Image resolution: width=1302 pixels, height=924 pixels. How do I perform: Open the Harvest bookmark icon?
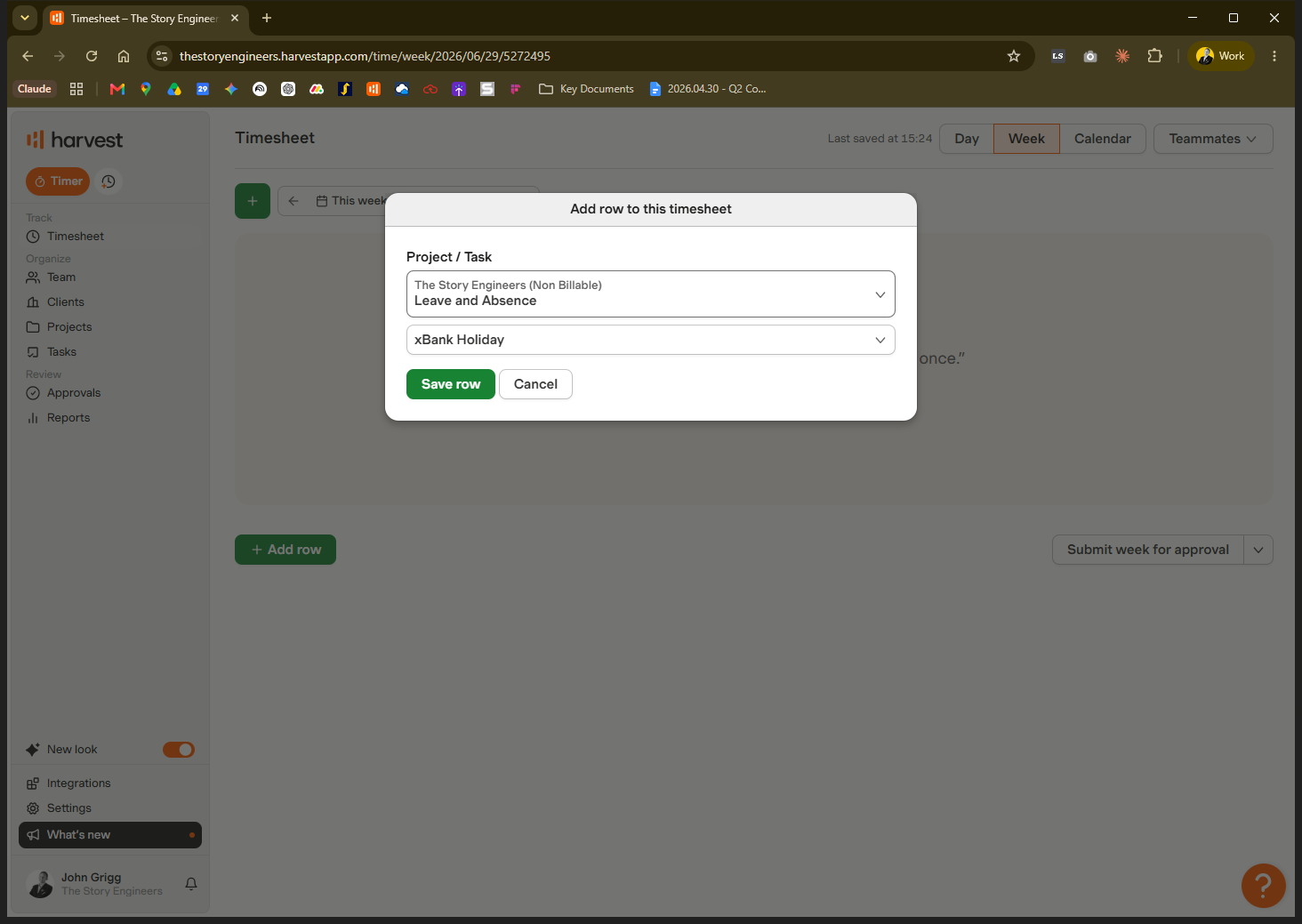pyautogui.click(x=374, y=89)
